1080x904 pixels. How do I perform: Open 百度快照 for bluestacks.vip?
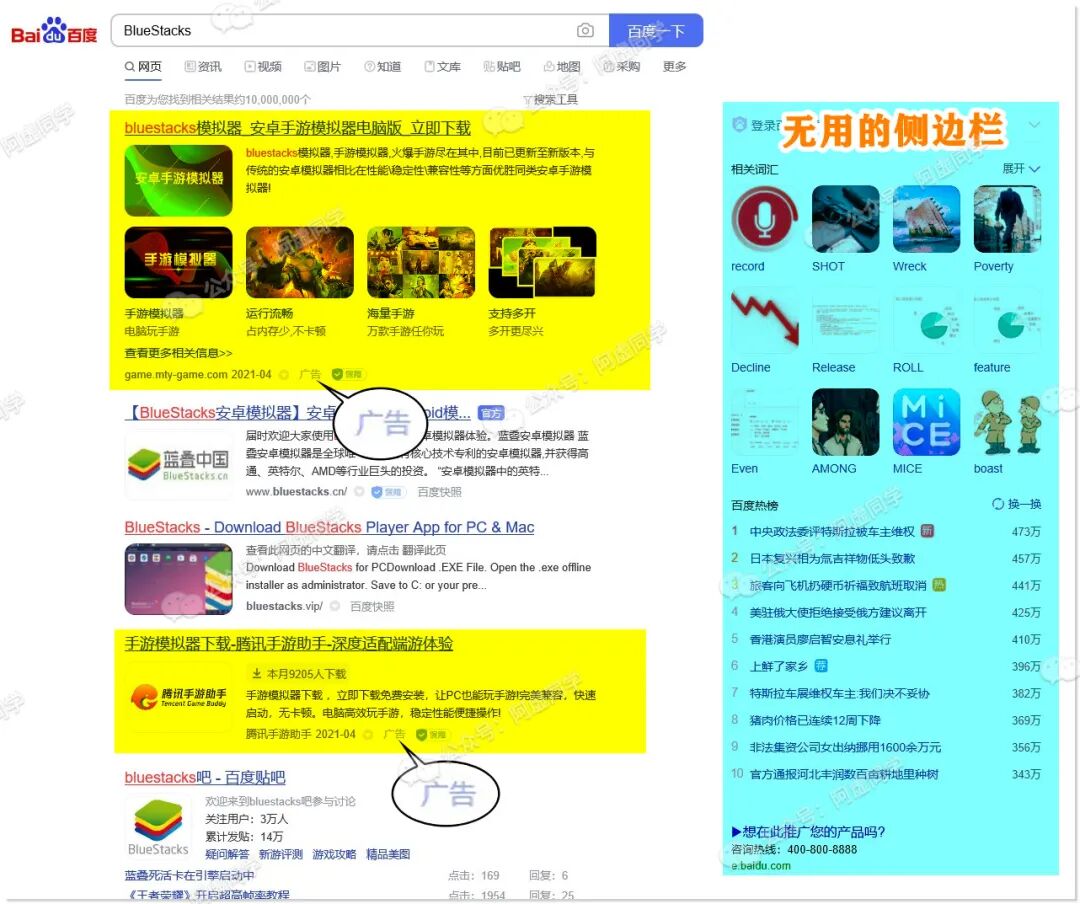[372, 606]
